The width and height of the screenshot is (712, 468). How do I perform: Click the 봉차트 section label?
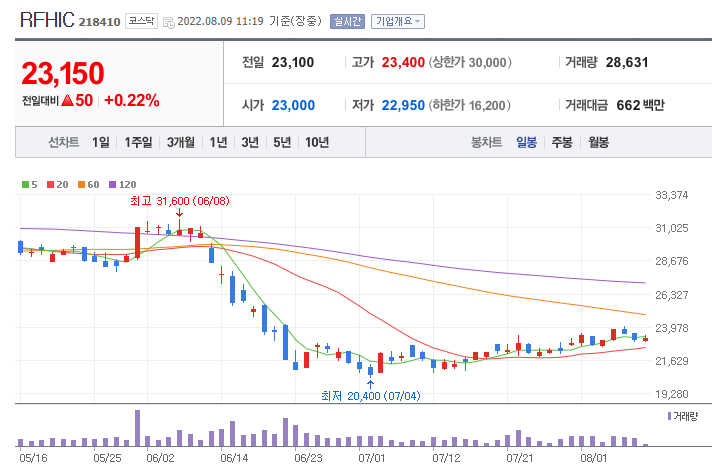(x=486, y=143)
